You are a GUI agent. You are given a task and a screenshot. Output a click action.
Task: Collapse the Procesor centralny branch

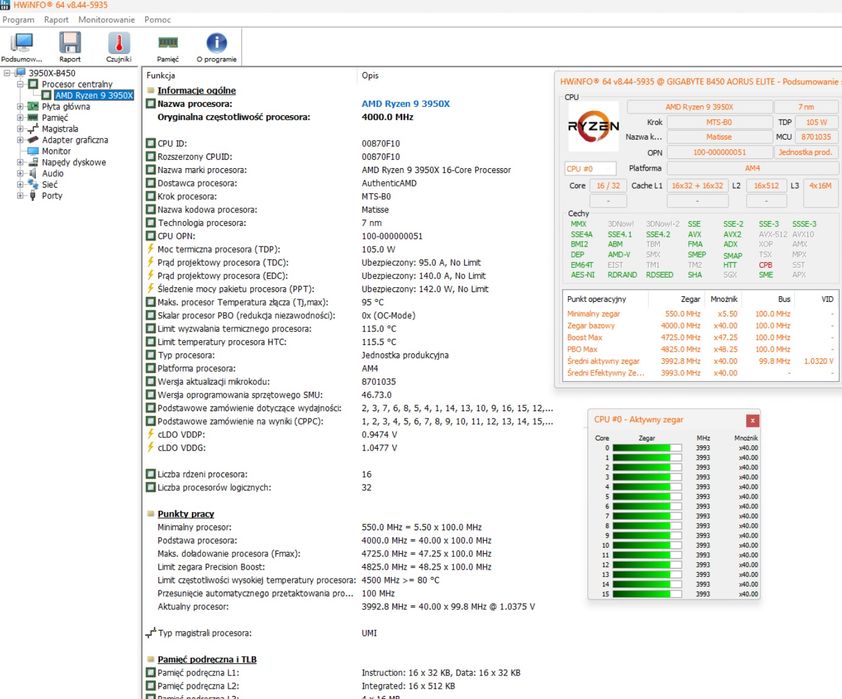tap(20, 84)
